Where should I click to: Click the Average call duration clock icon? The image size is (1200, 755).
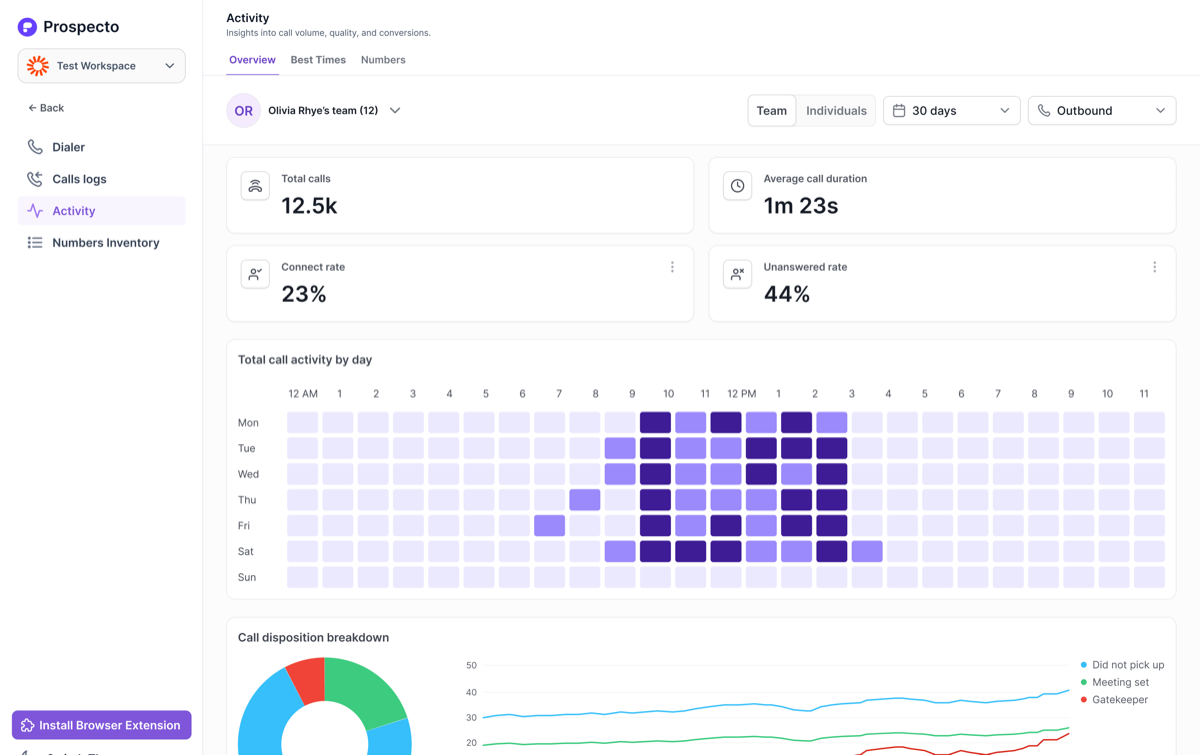[737, 186]
